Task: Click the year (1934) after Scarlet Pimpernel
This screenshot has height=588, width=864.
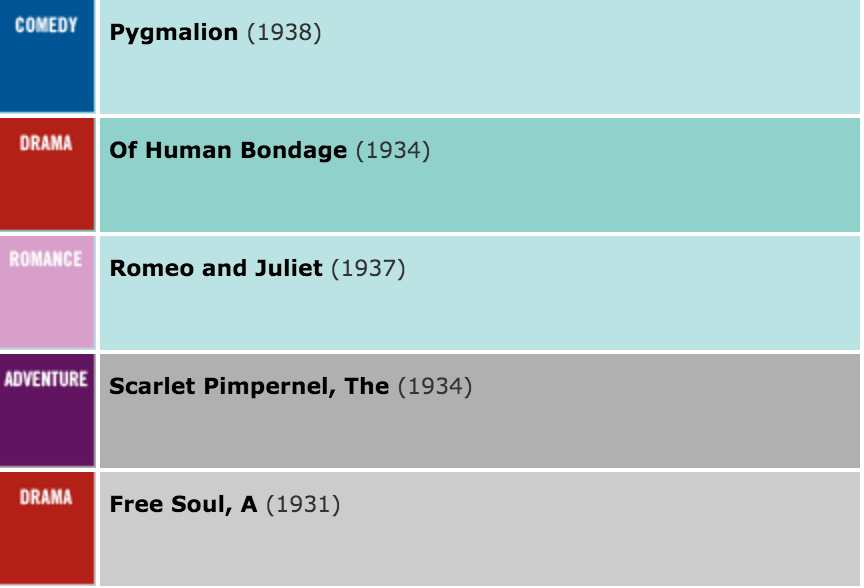Action: [x=434, y=387]
